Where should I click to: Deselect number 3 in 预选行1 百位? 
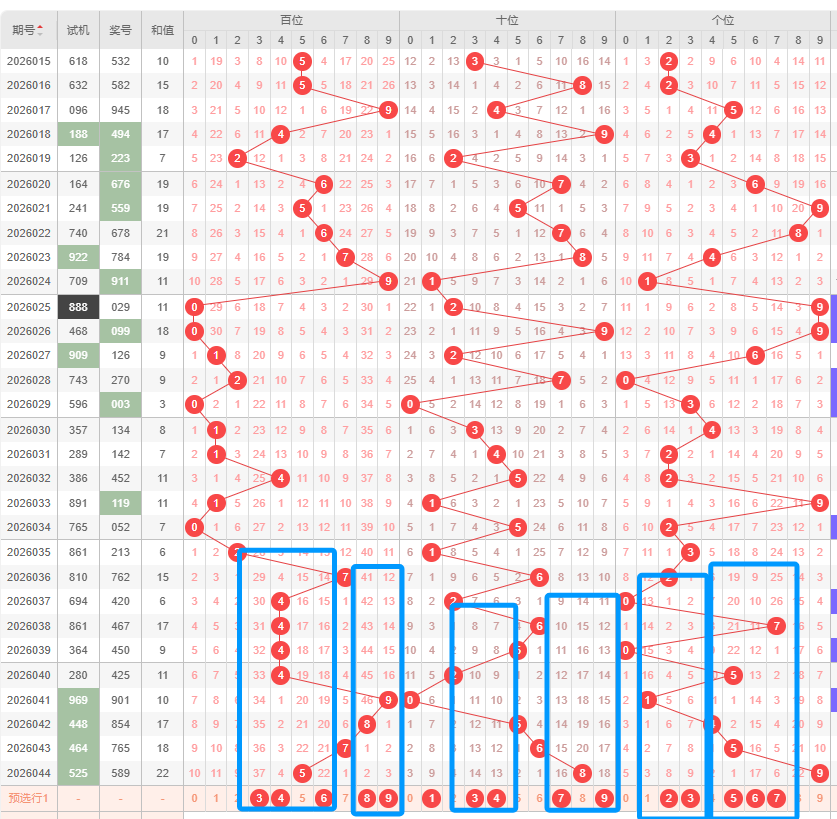[259, 798]
